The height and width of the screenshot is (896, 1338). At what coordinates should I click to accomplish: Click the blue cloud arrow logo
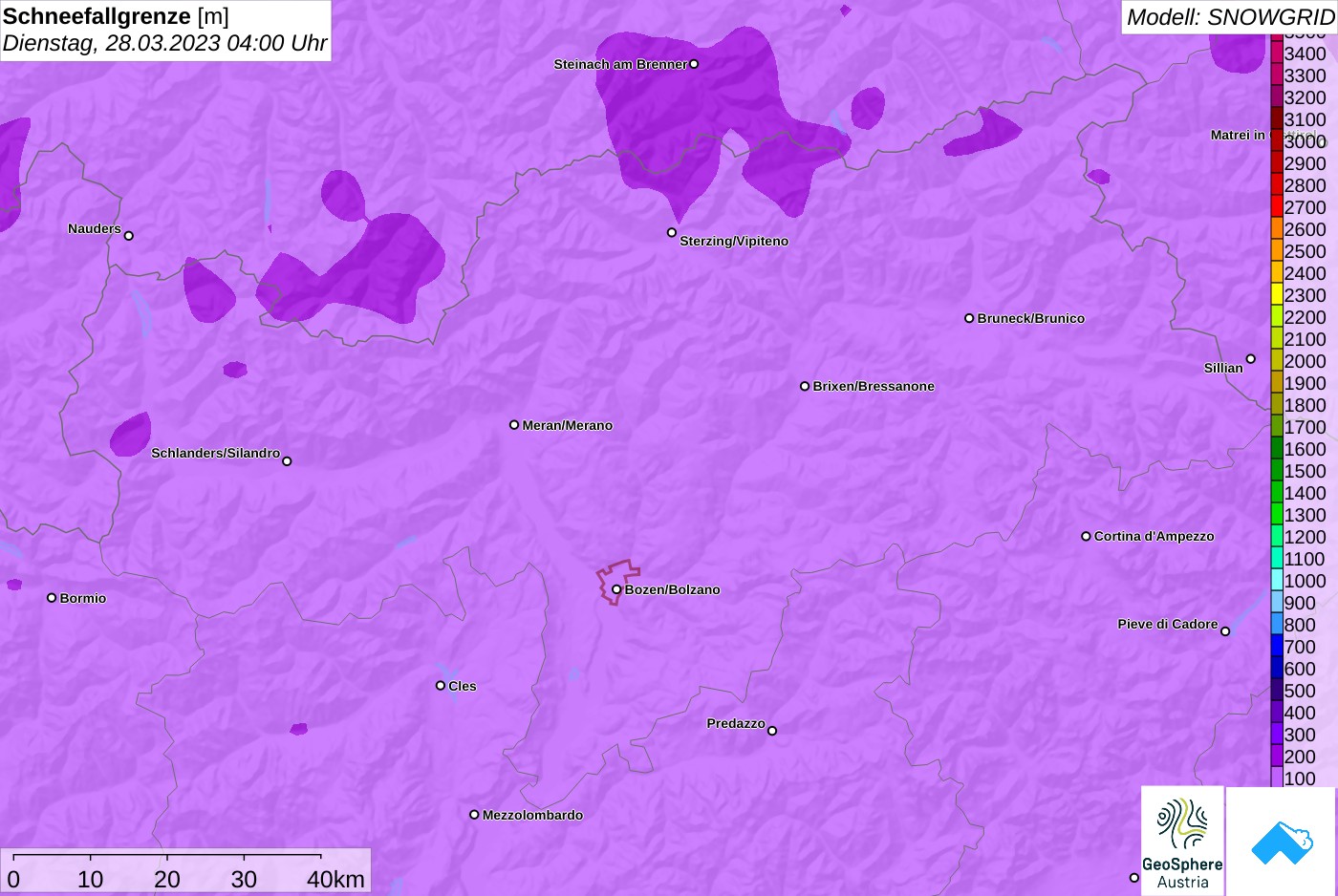coord(1282,842)
